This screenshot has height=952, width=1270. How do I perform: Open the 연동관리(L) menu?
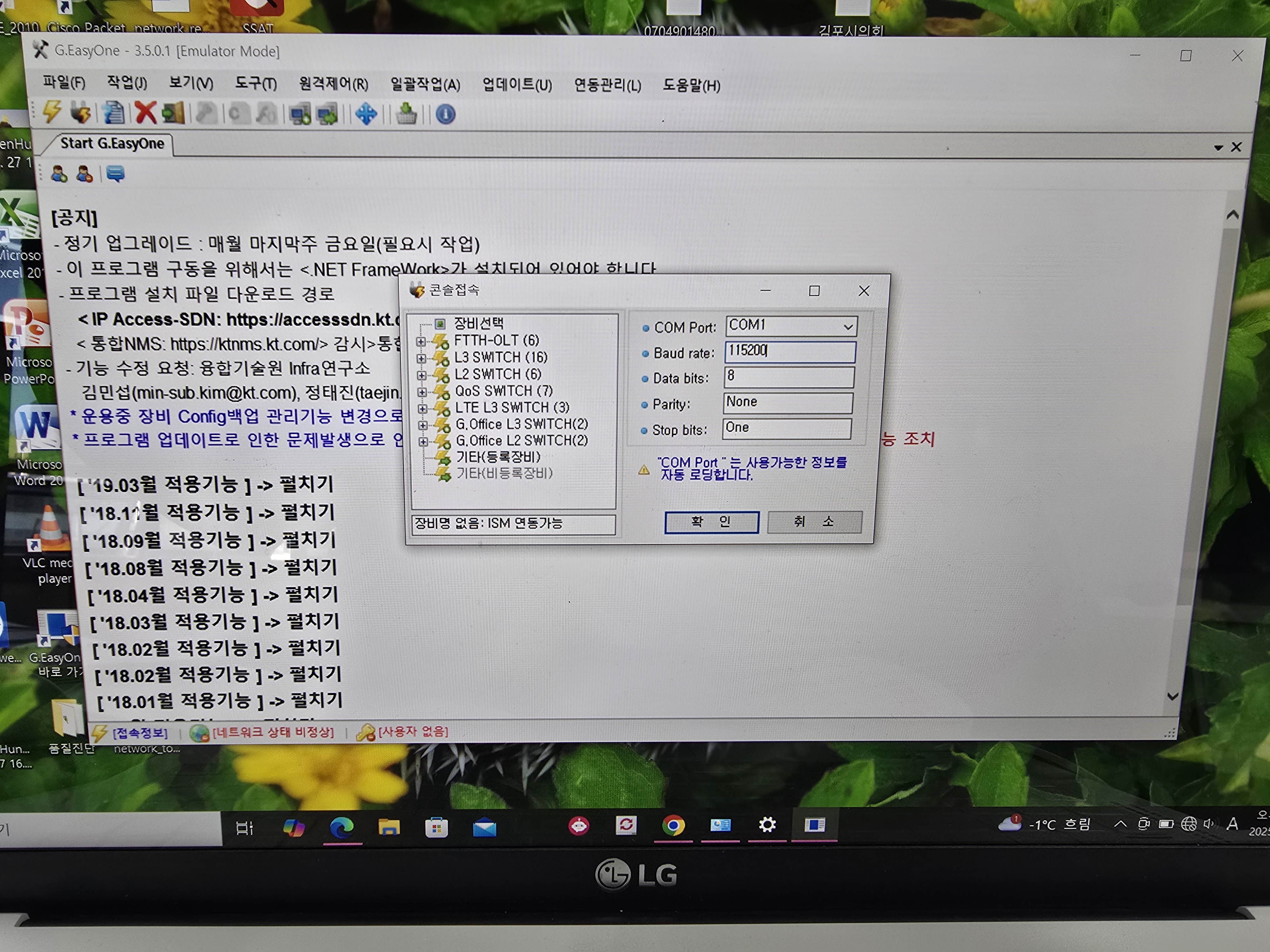pyautogui.click(x=607, y=85)
